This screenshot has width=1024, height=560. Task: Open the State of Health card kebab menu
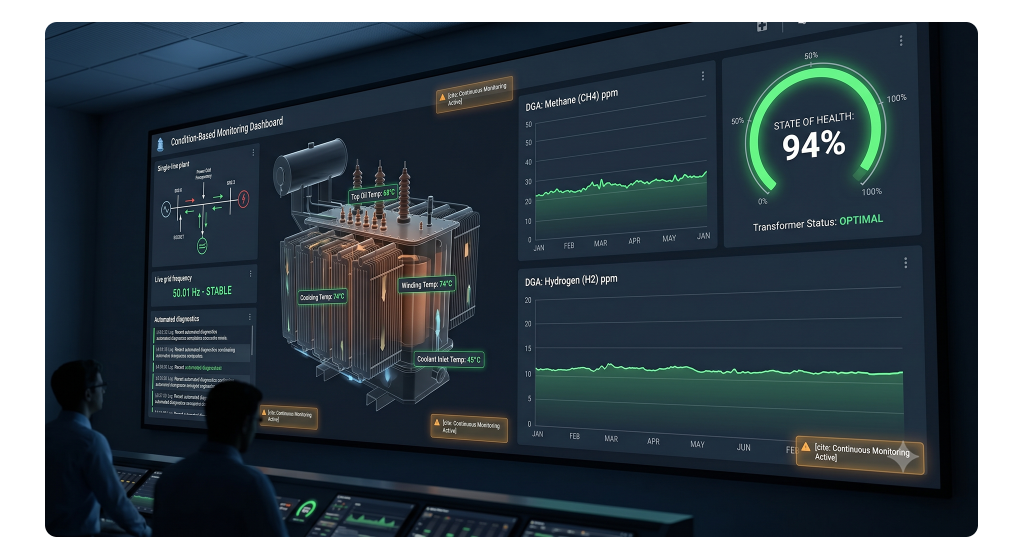(901, 40)
